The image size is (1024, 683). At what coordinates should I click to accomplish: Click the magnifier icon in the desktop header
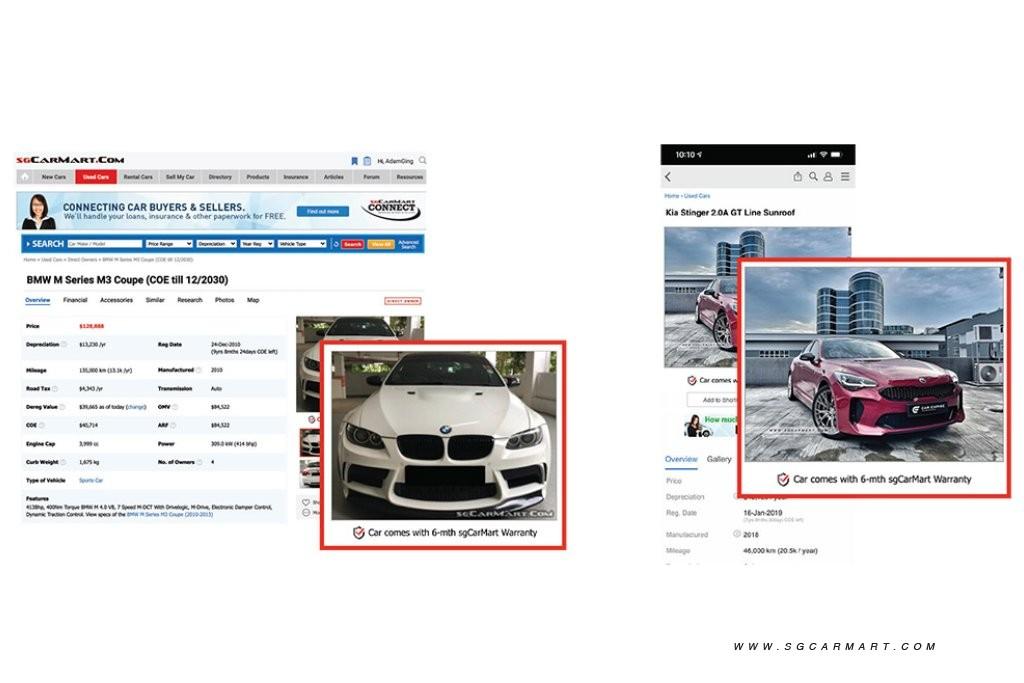pos(422,160)
